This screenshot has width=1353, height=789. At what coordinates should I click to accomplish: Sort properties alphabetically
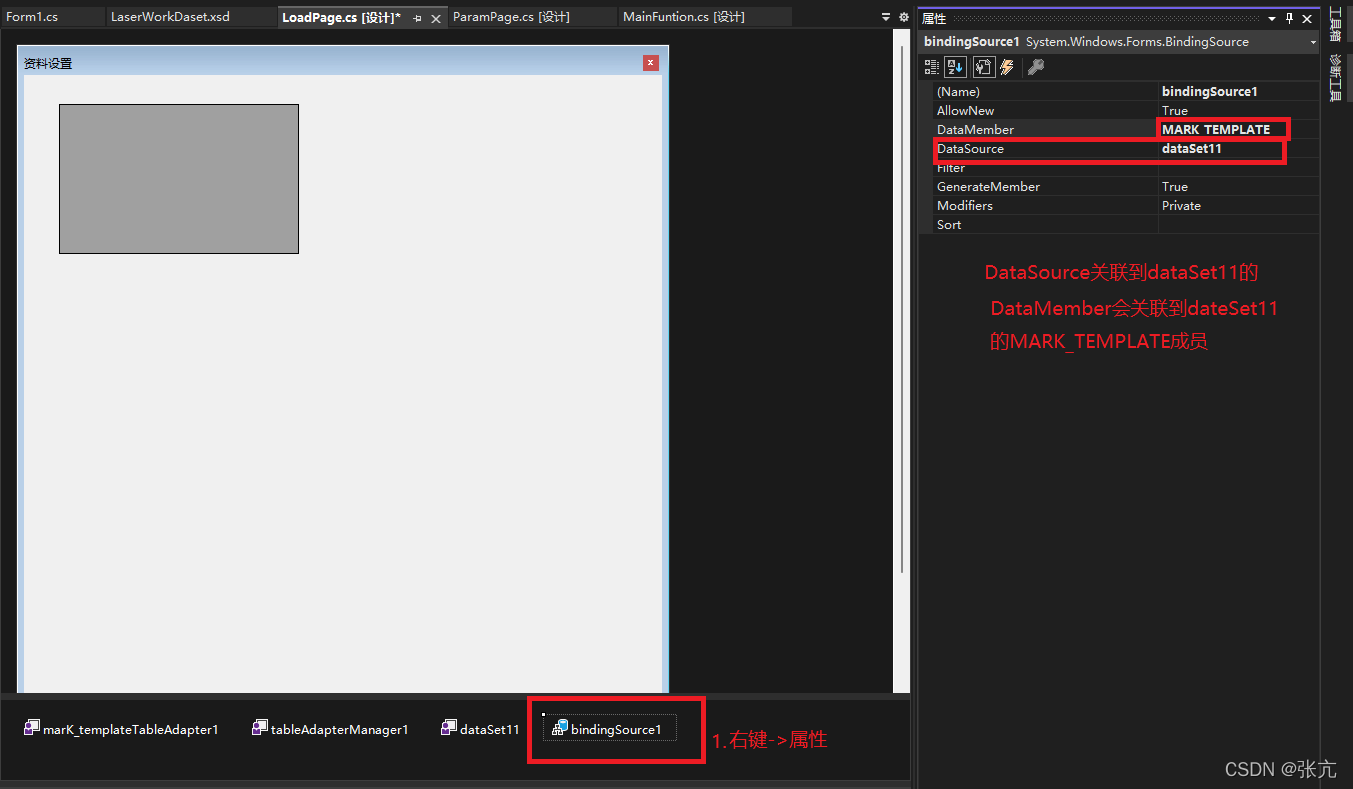956,67
